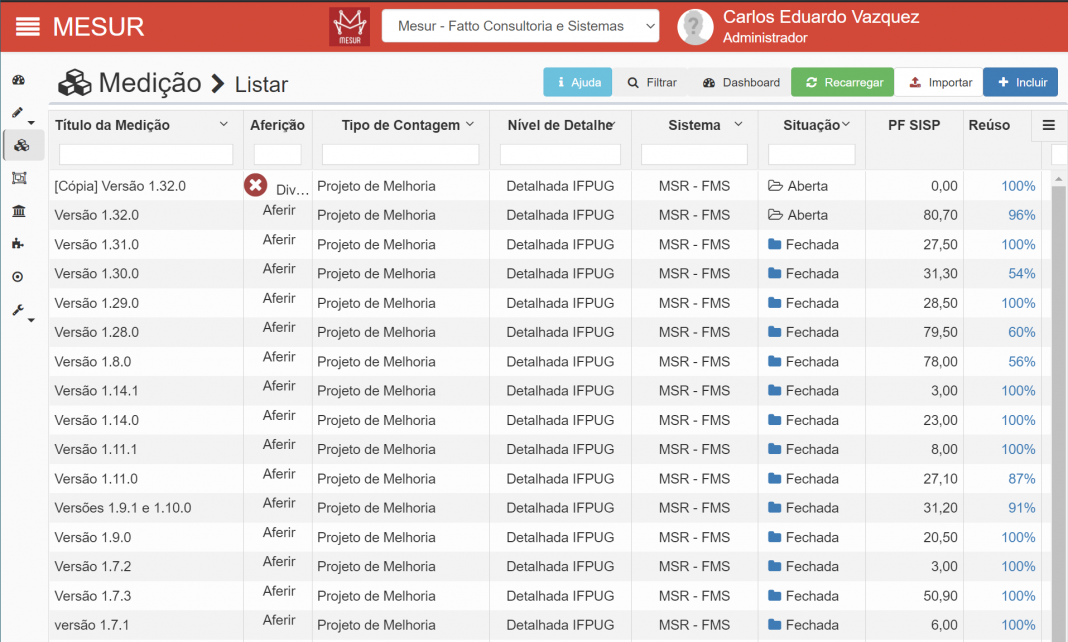Click the Aferição filter field
This screenshot has height=642, width=1068.
pyautogui.click(x=277, y=155)
